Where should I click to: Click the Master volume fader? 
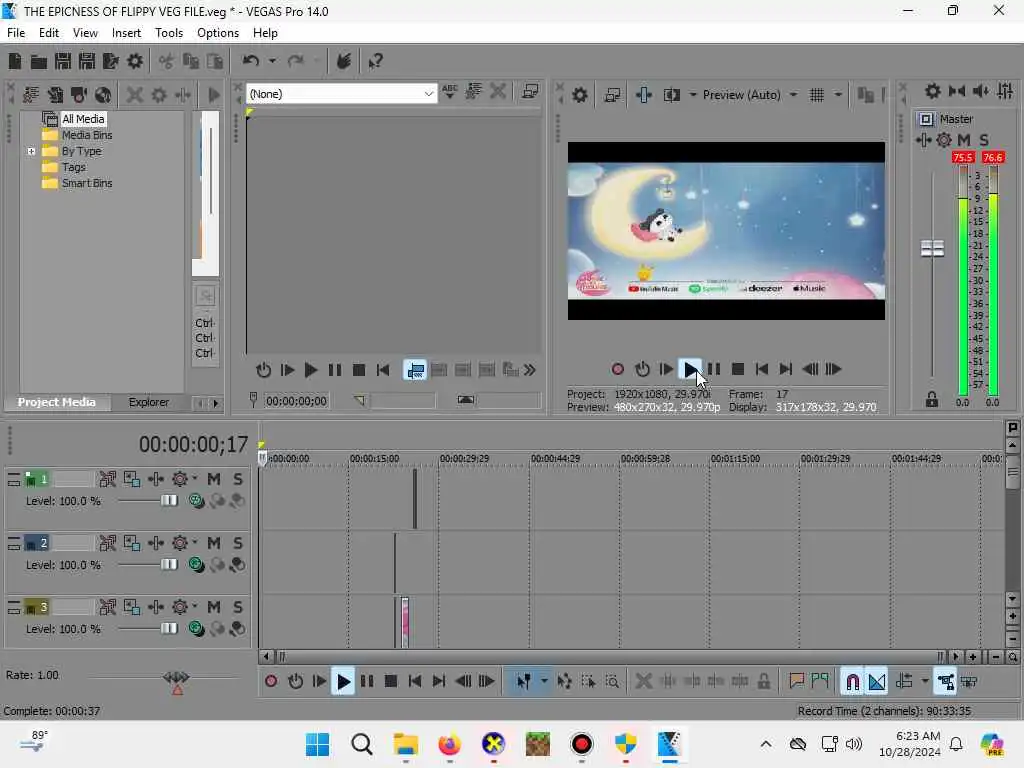coord(932,249)
